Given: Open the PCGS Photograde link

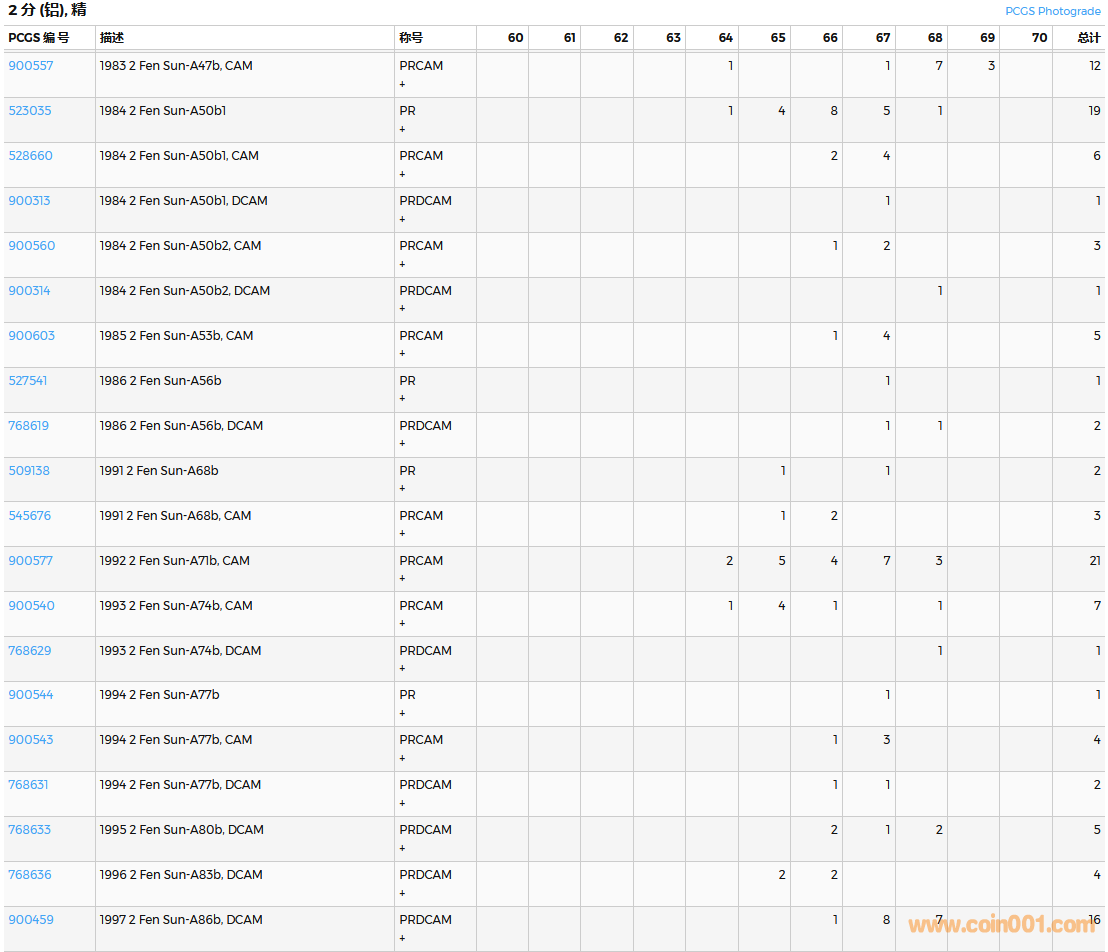Looking at the screenshot, I should click(x=1052, y=11).
